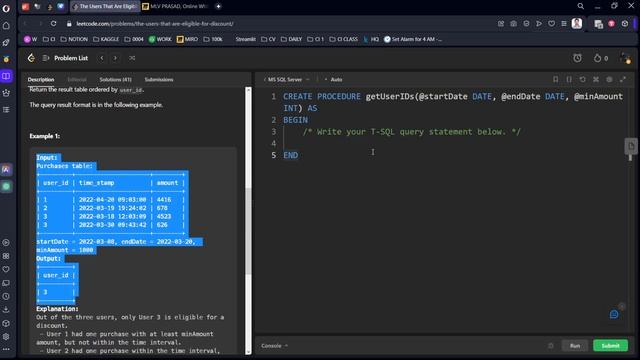Open 'Set Alarm for 4 AM' bookmark
640x360 pixels.
tap(413, 39)
